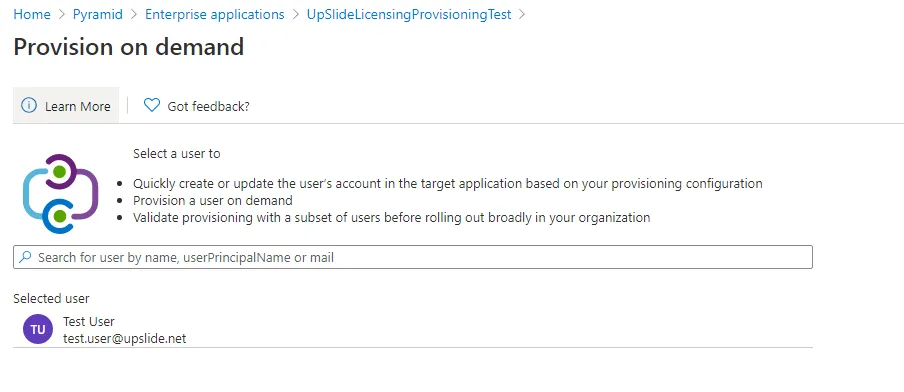Click the test.user@upslide.net email text
The image size is (904, 392).
point(125,338)
